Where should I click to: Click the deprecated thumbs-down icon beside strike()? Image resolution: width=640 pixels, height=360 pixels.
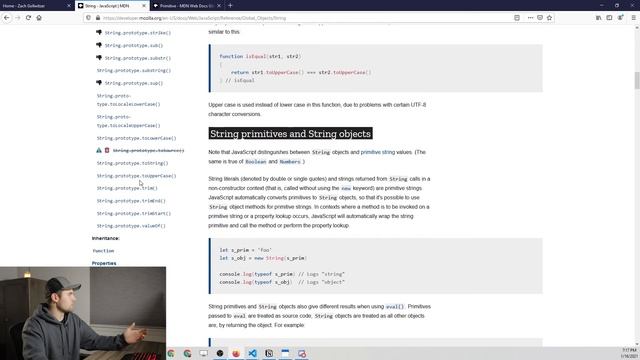[x=99, y=32]
